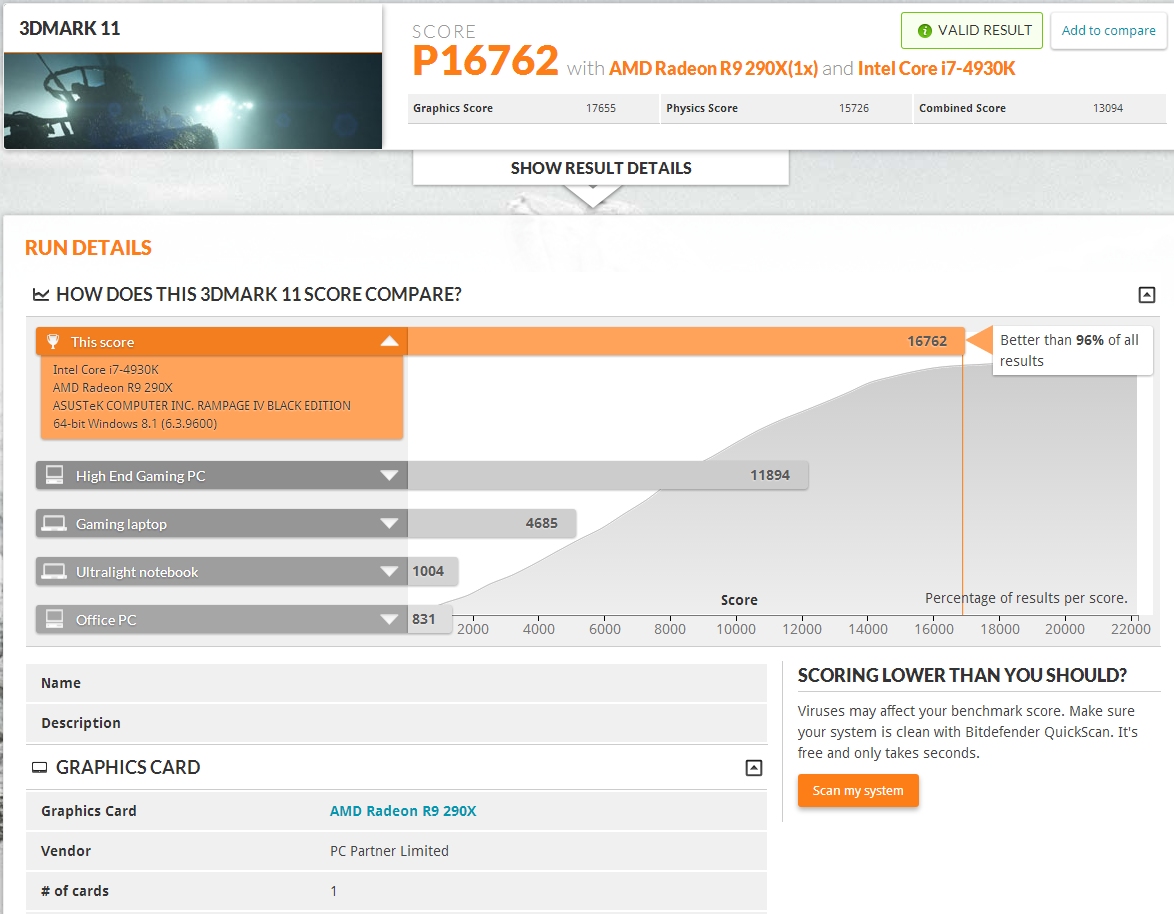Screen dimensions: 1174x914
Task: Click the laptop icon for Gaming laptop
Action: [54, 523]
